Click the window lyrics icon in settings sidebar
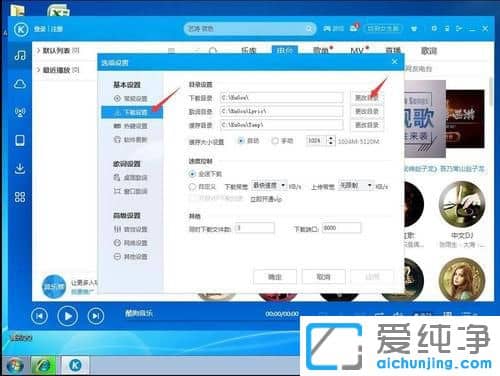The height and width of the screenshot is (376, 500). pos(117,191)
